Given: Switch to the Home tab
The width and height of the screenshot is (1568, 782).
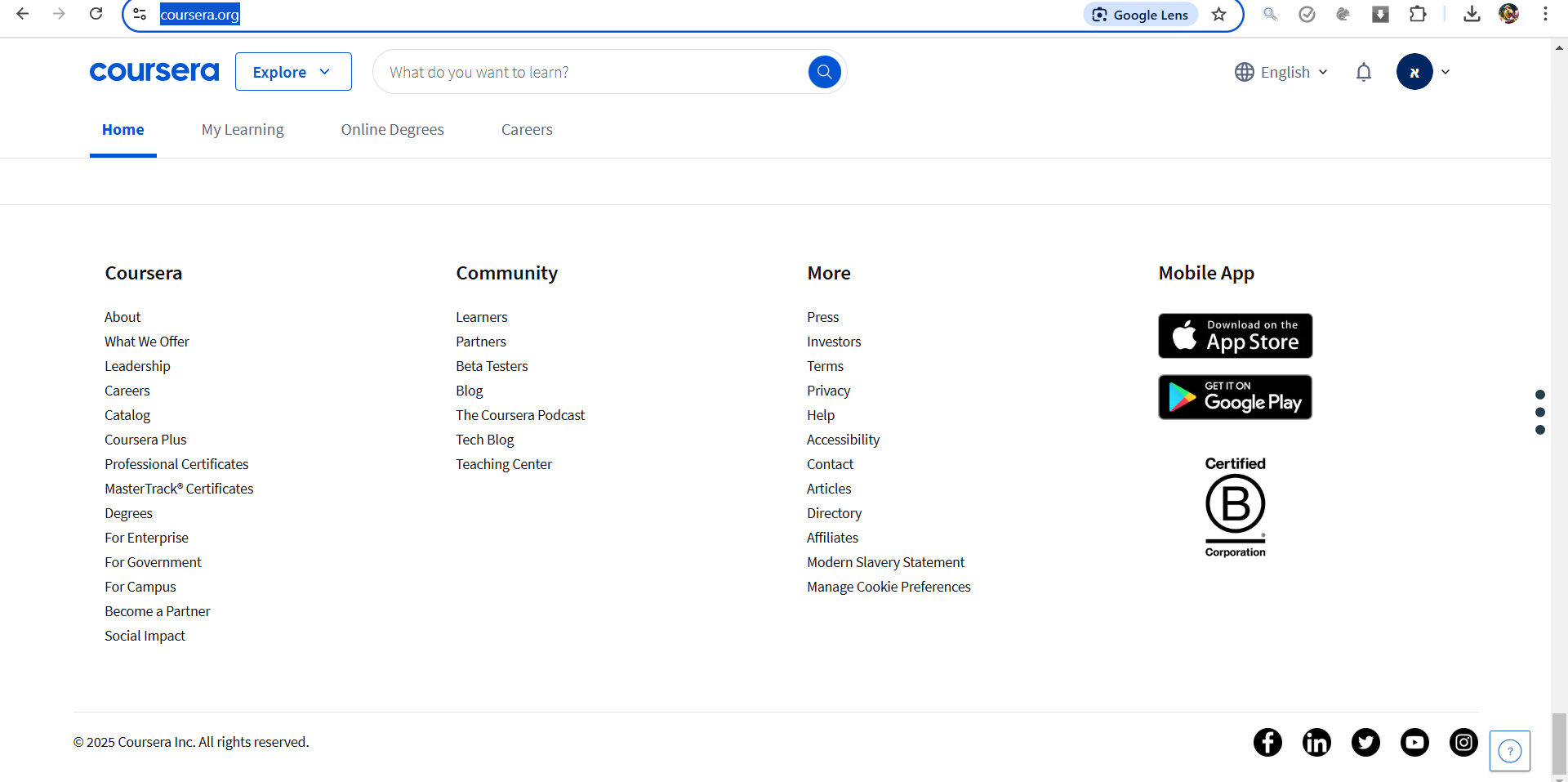Looking at the screenshot, I should click(x=123, y=130).
